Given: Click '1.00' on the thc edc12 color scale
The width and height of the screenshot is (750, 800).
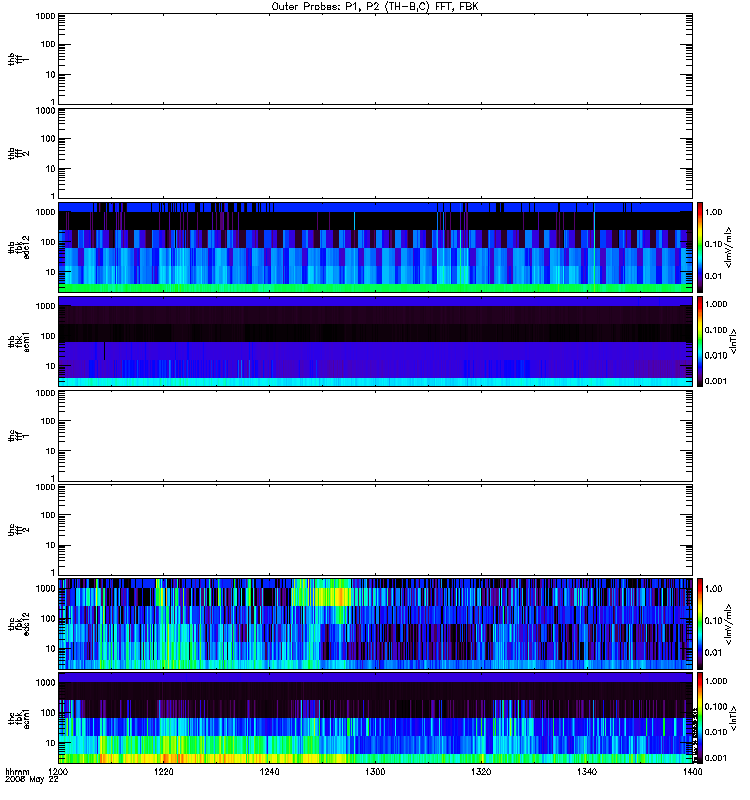Looking at the screenshot, I should coord(713,589).
